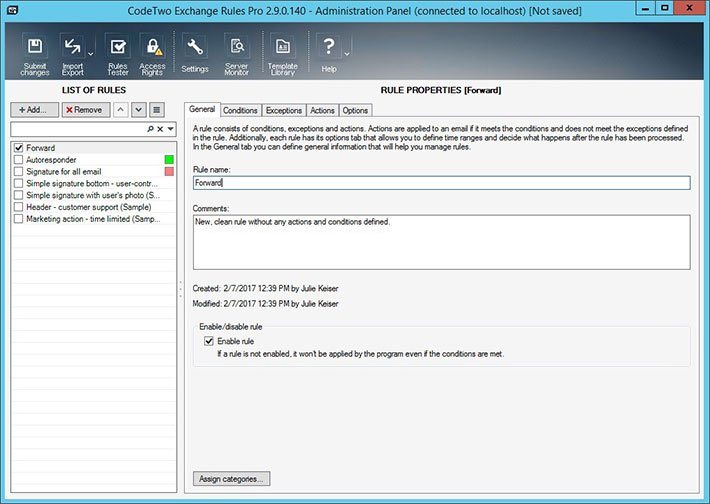This screenshot has width=710, height=504.
Task: Switch to the General tab
Action: (x=202, y=109)
